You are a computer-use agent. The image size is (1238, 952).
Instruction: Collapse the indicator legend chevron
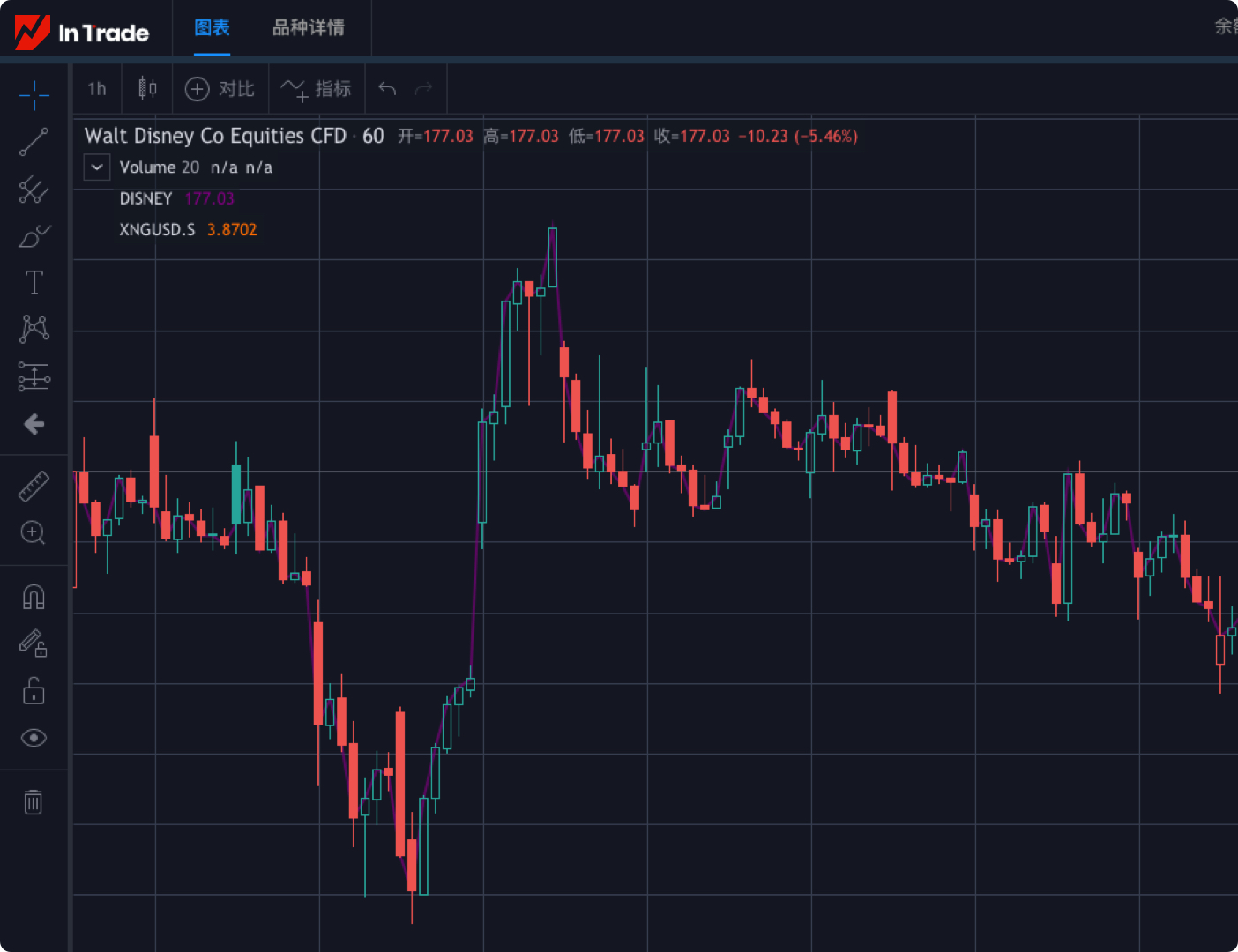(97, 167)
